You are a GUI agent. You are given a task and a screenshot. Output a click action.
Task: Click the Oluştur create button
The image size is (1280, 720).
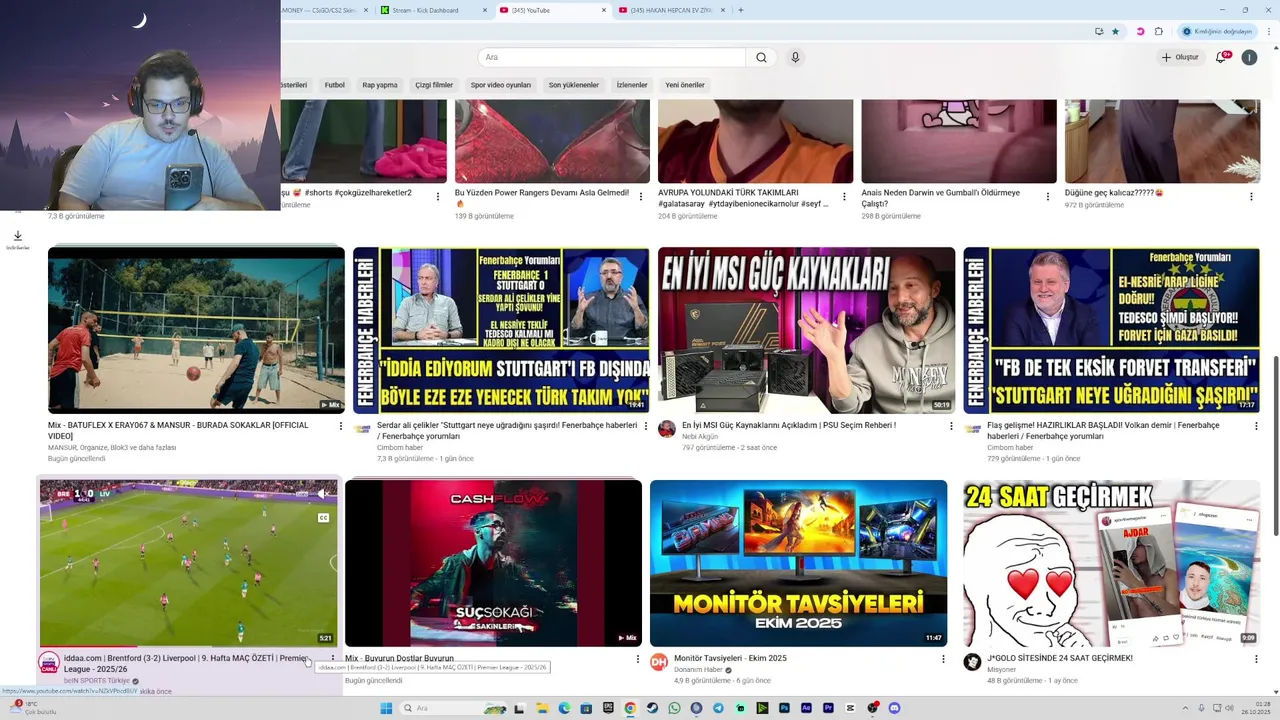click(x=1180, y=57)
